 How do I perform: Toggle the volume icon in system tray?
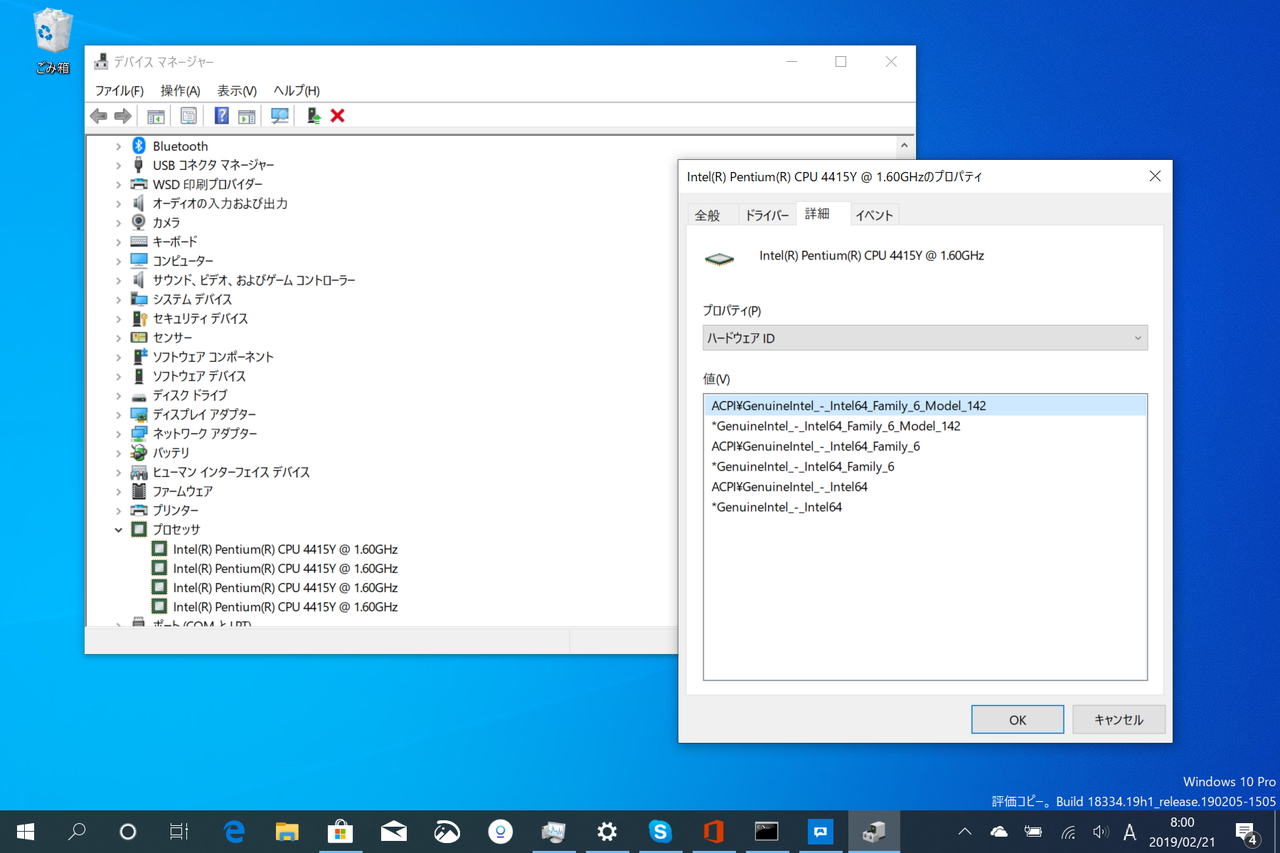click(1101, 831)
